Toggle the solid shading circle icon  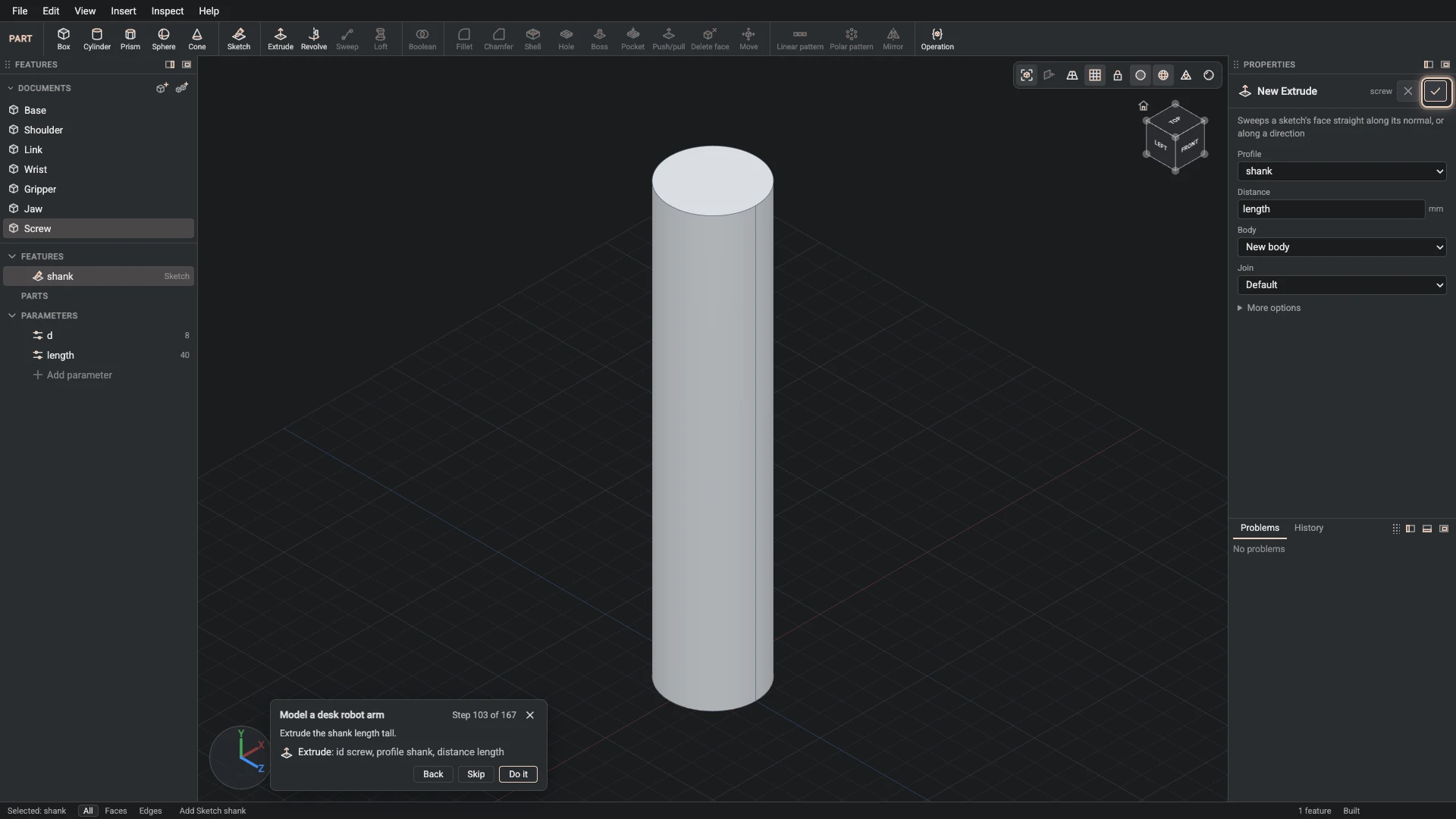pos(1141,75)
